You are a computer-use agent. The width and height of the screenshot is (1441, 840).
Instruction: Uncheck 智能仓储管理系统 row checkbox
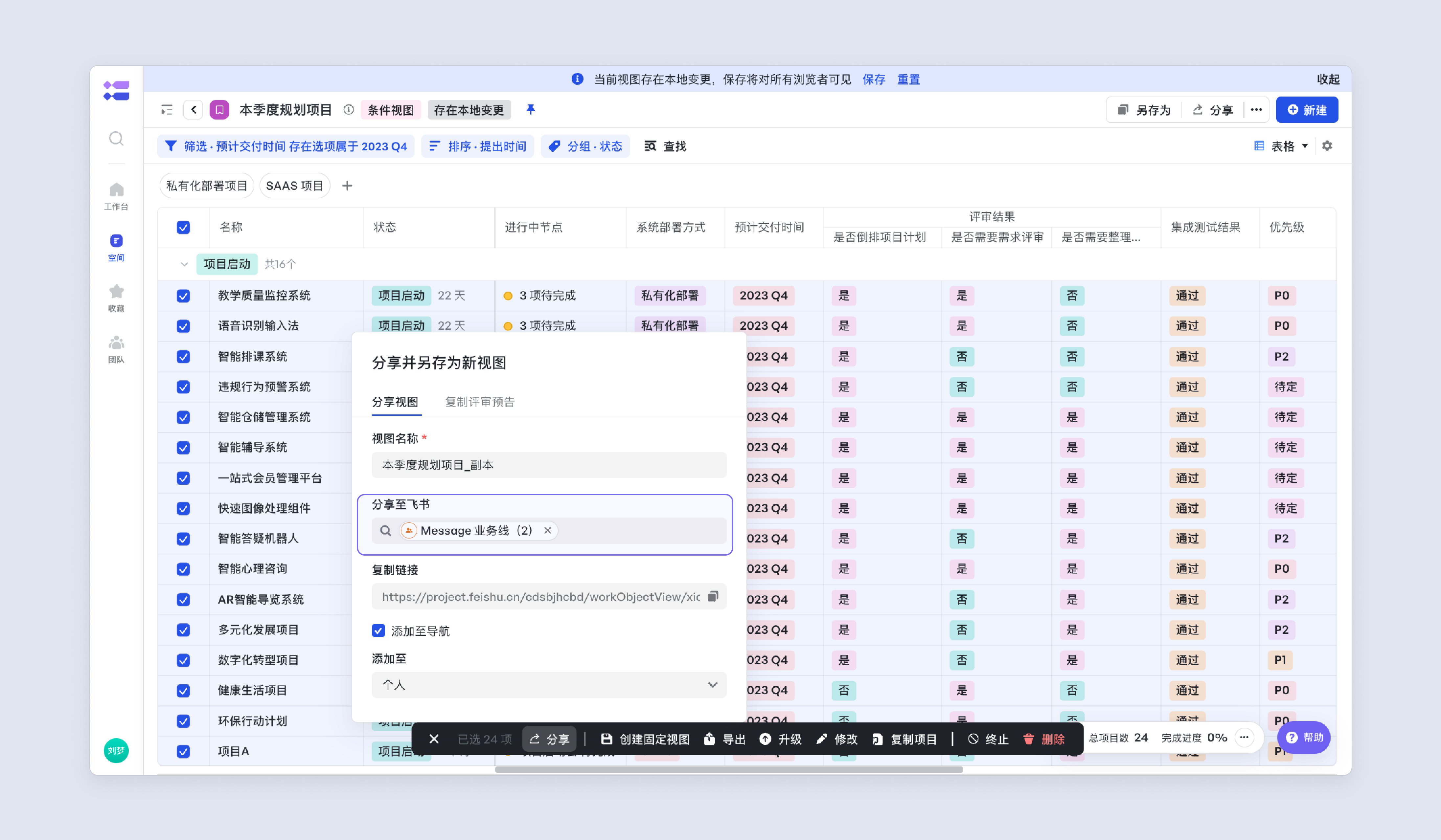[183, 417]
